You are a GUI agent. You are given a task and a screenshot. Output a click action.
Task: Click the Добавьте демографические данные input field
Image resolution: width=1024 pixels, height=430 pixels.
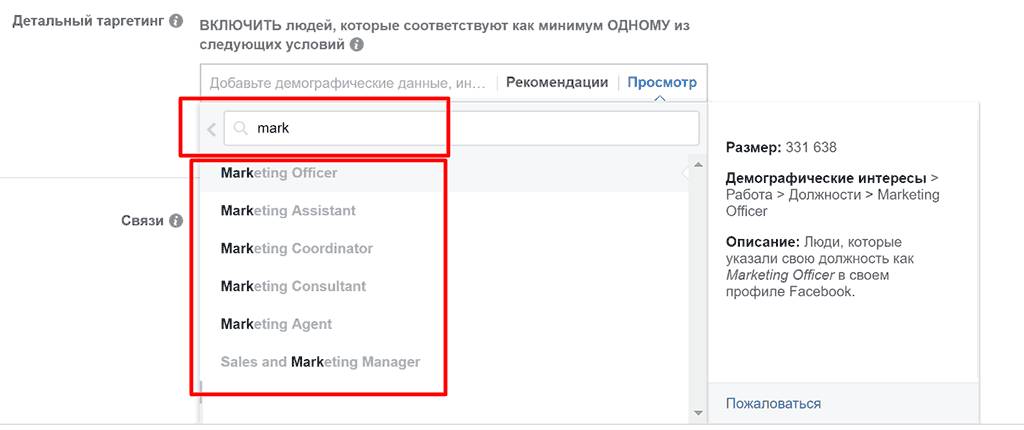coord(347,83)
